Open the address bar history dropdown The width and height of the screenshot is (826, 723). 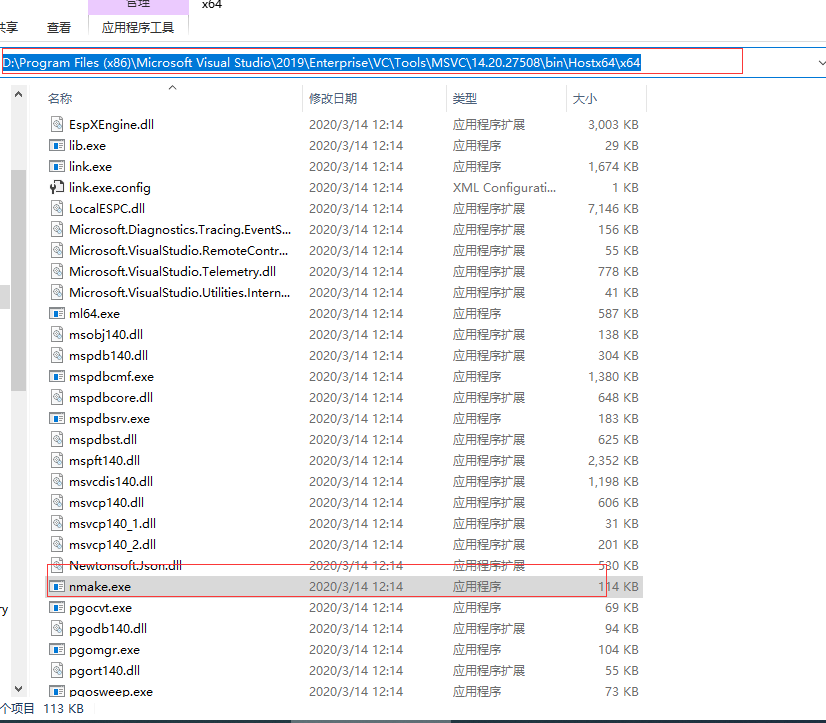(820, 61)
